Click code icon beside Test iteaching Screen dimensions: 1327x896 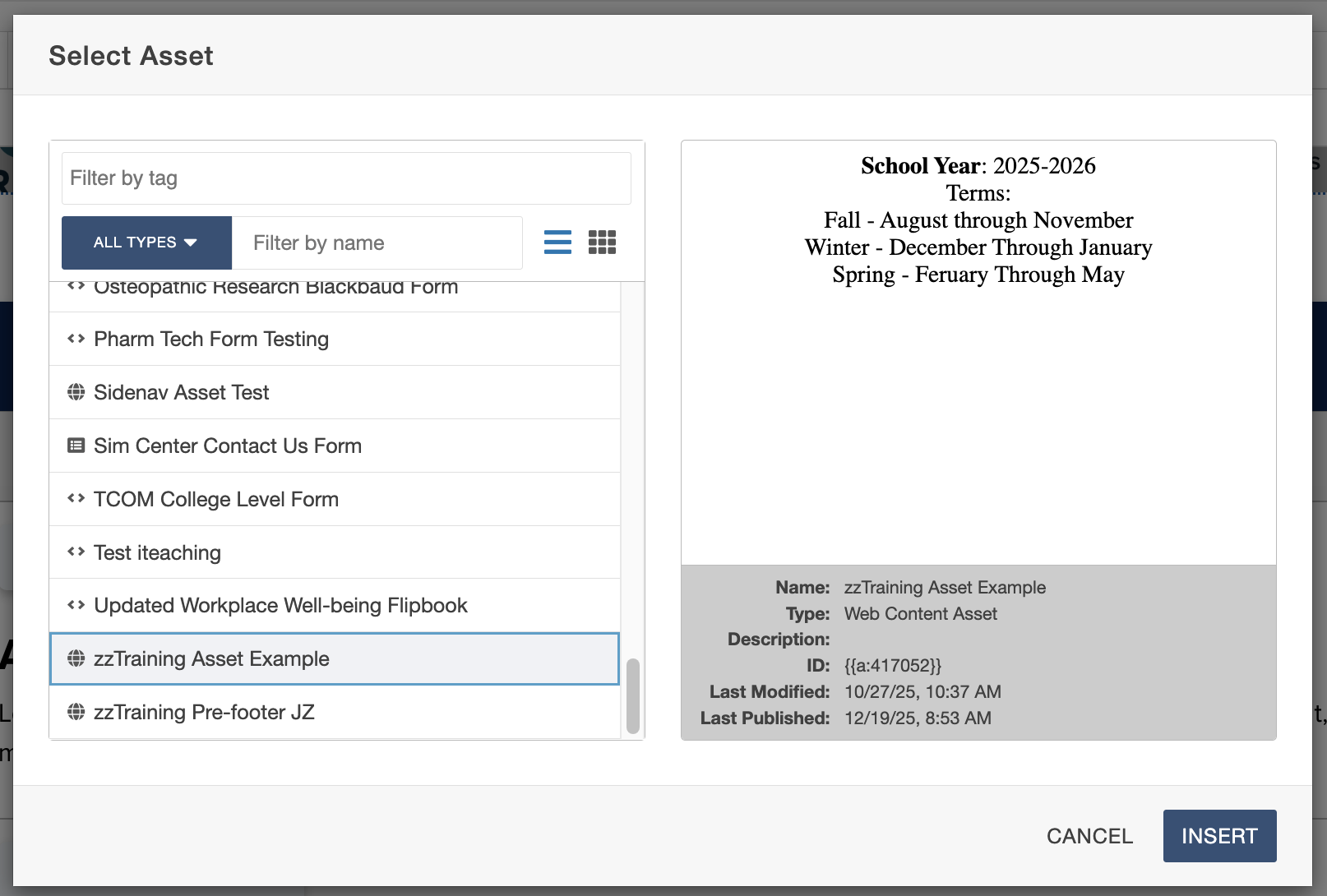click(x=76, y=552)
